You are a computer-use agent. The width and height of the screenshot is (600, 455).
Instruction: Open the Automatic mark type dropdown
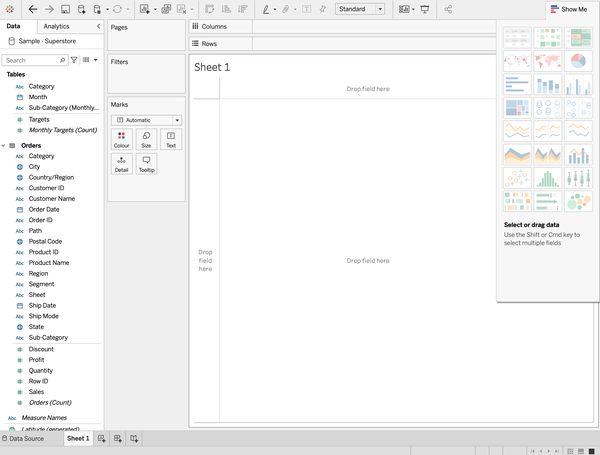pos(146,120)
